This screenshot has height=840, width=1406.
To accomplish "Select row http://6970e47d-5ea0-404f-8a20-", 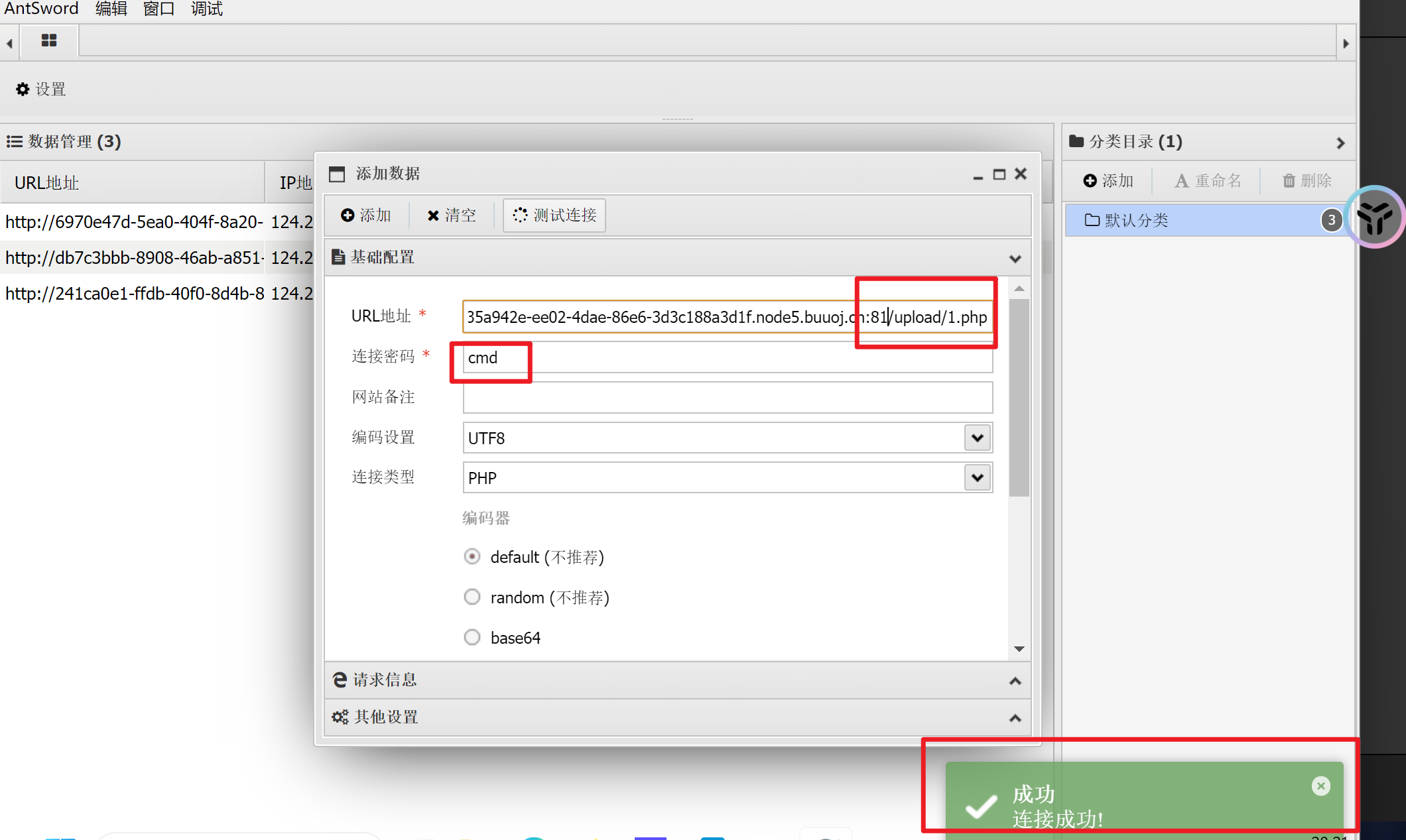I will click(x=158, y=221).
